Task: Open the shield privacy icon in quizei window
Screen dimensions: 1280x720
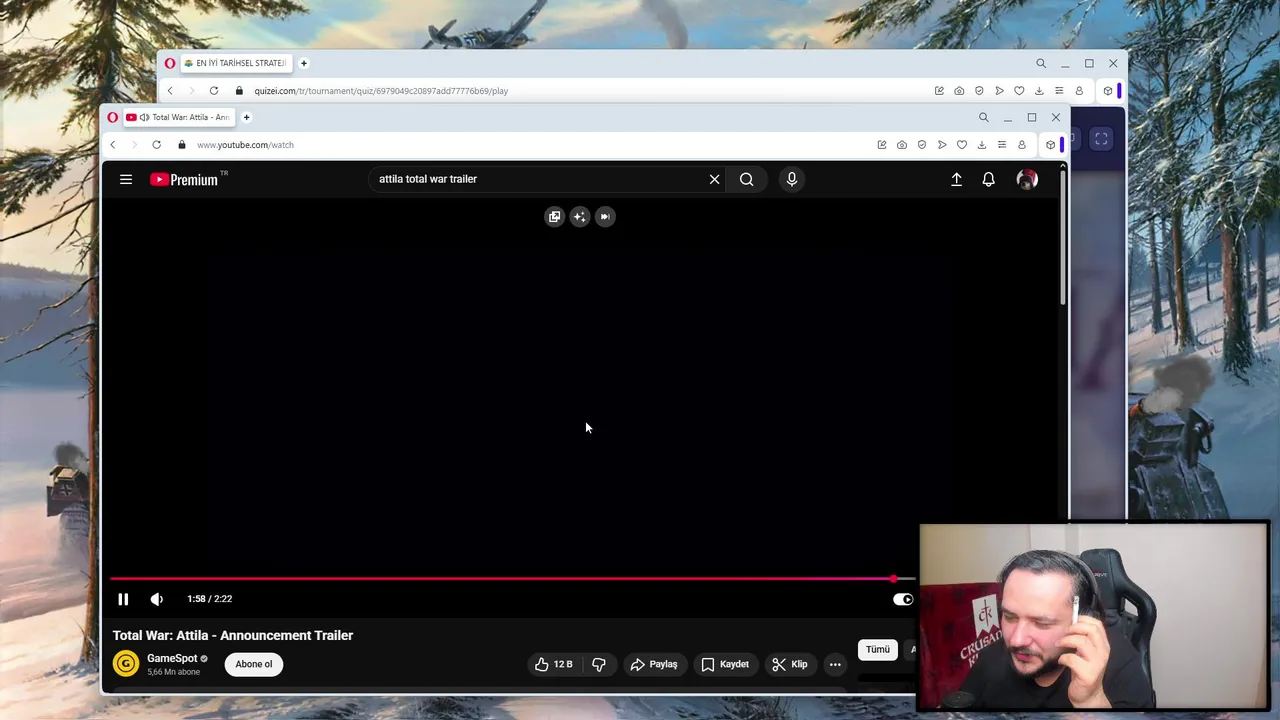Action: click(979, 91)
